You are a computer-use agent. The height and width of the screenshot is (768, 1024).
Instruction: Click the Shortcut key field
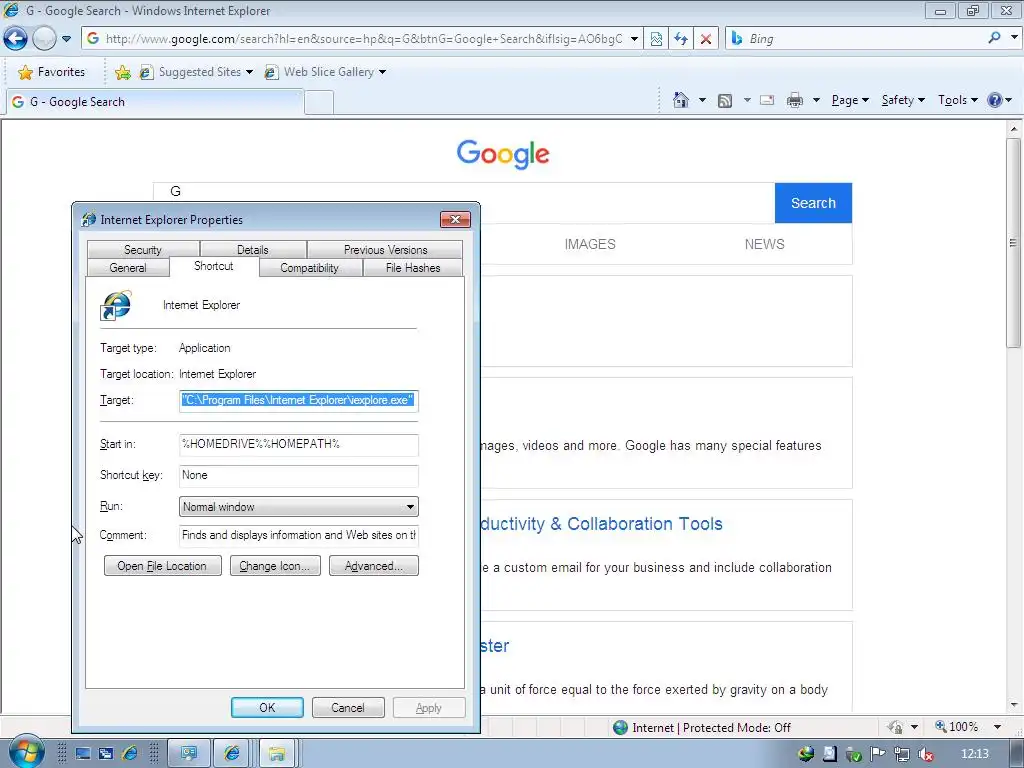coord(298,475)
